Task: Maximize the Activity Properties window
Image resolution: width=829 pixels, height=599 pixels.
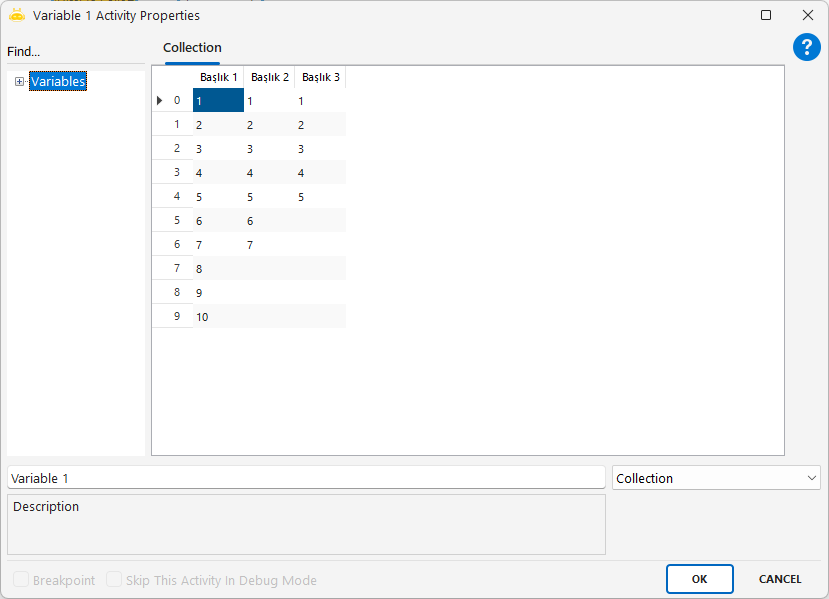Action: [x=766, y=15]
